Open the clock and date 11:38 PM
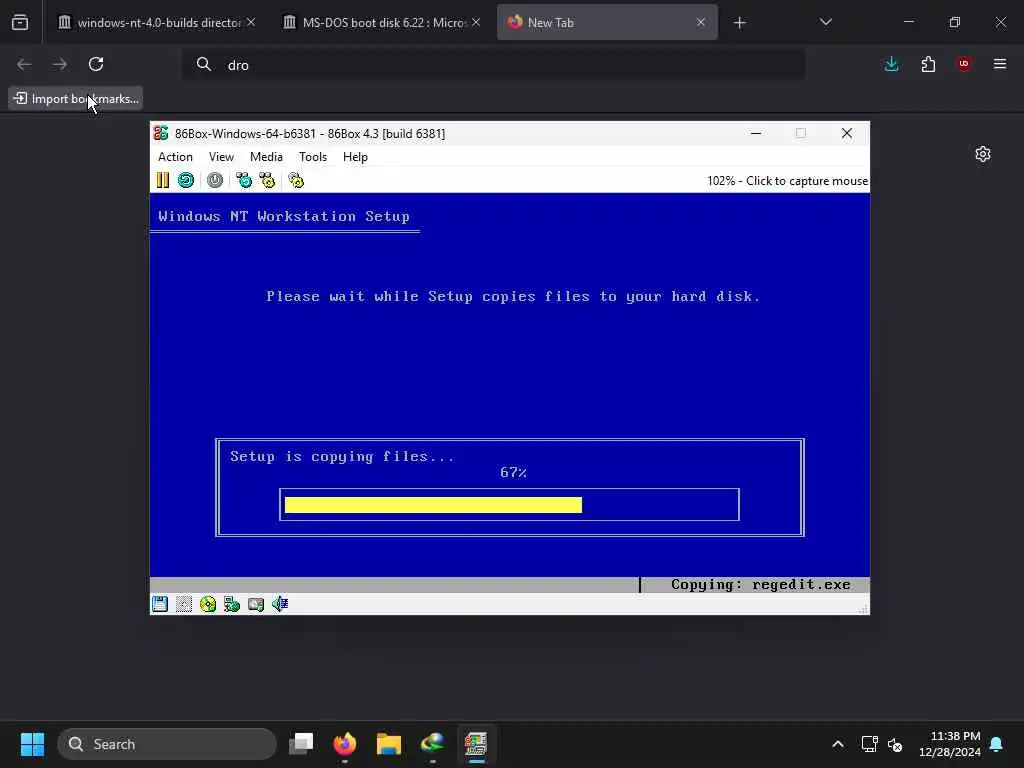 pos(950,744)
